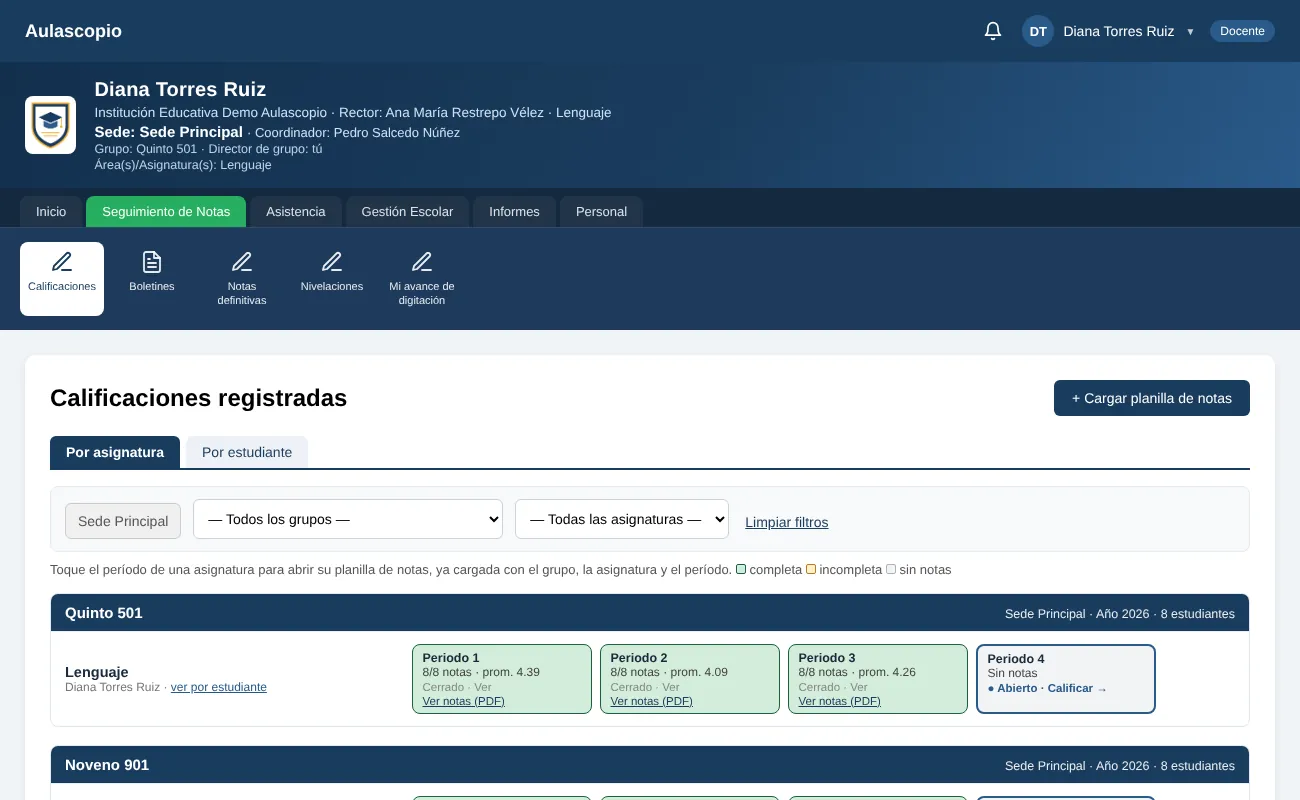Screen dimensions: 1300x800
Task: Click the Docente role badge
Action: tap(1242, 31)
